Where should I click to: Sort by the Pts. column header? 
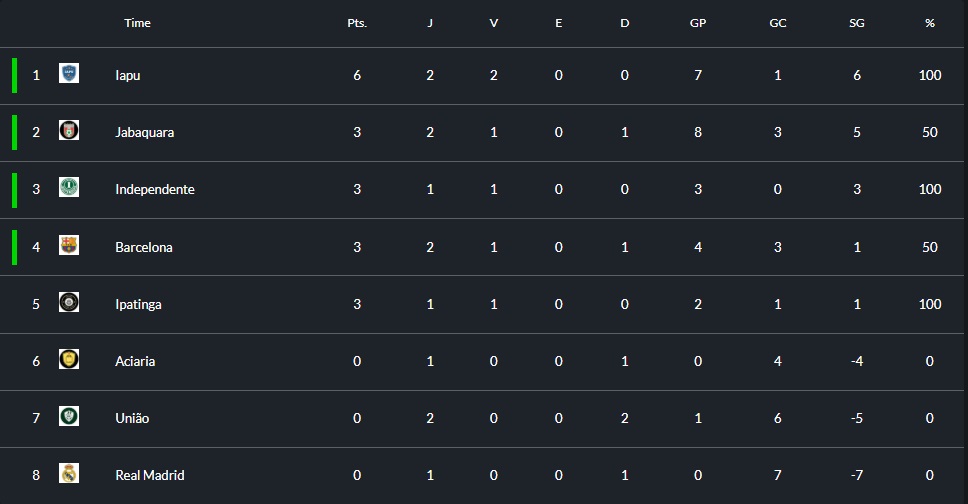pos(357,23)
